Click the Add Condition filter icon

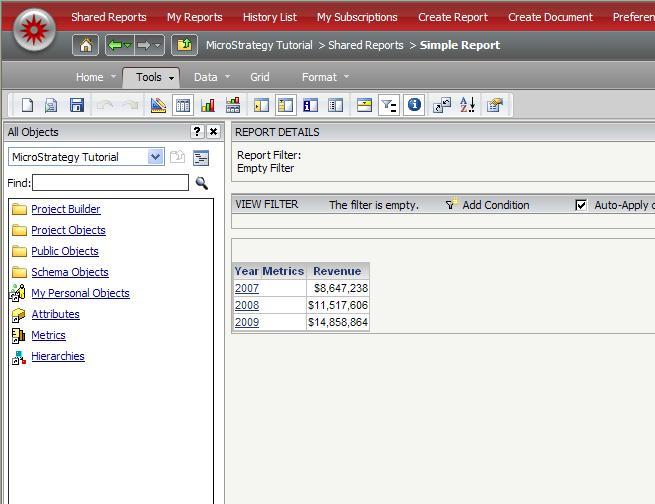point(451,204)
